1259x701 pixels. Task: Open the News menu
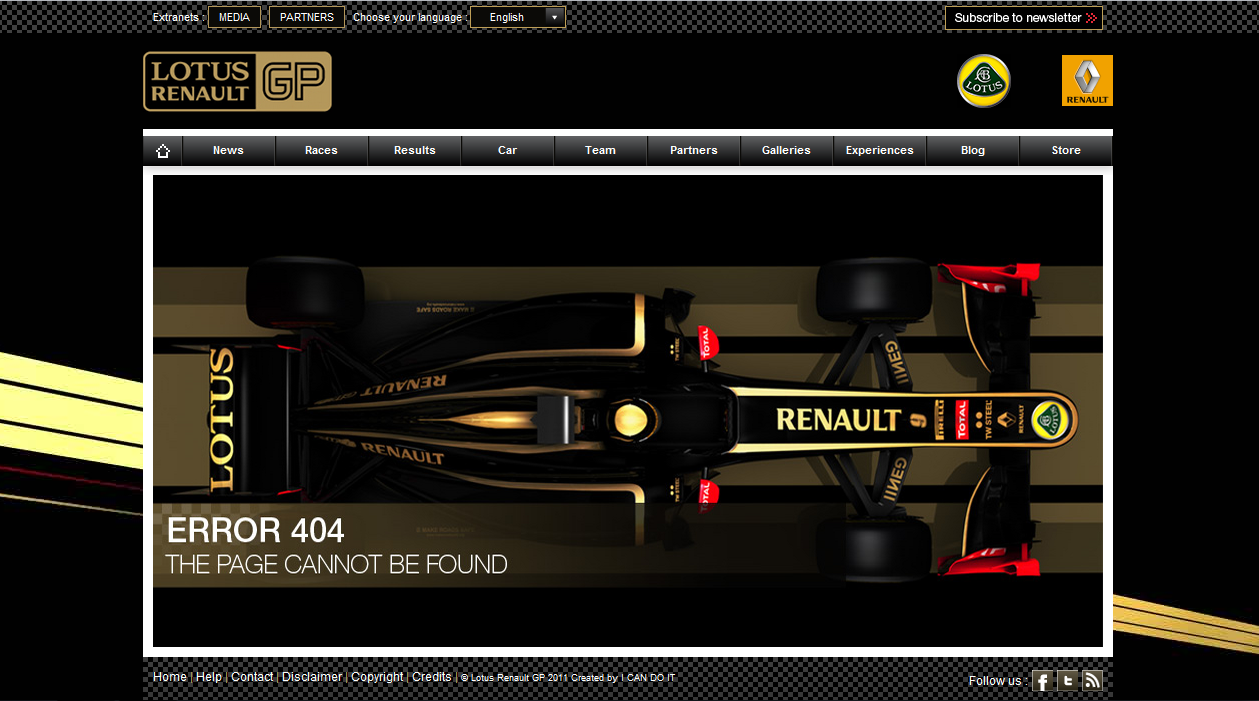[x=228, y=151]
